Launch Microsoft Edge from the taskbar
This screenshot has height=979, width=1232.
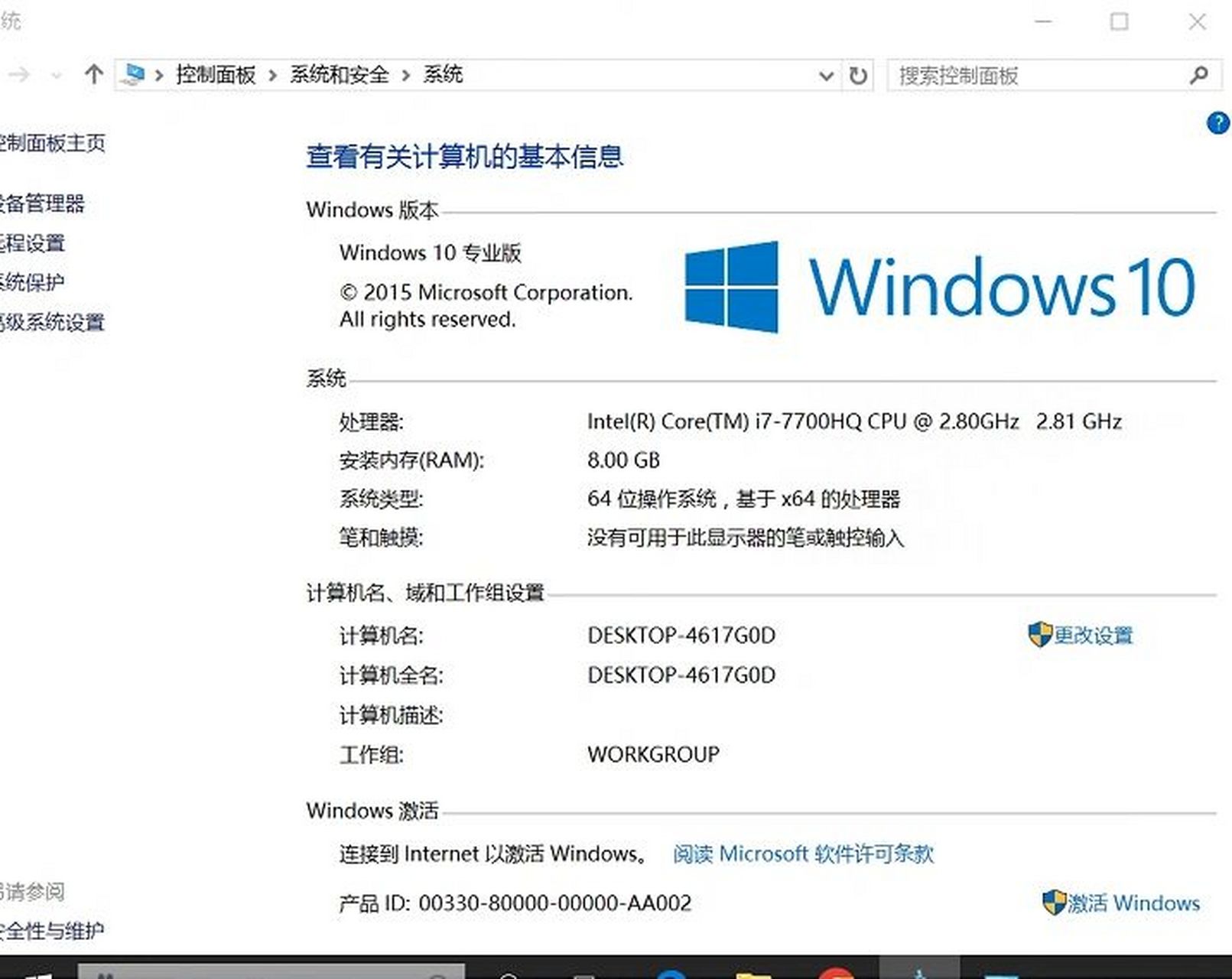click(x=671, y=973)
